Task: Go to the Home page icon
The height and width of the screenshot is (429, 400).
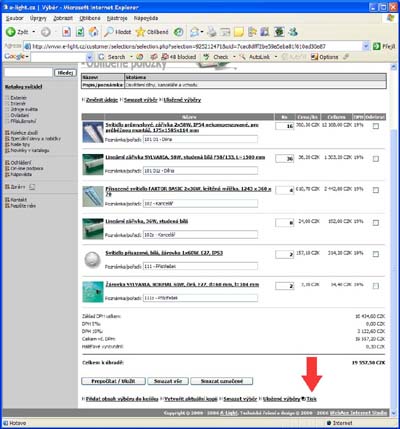Action: 93,32
